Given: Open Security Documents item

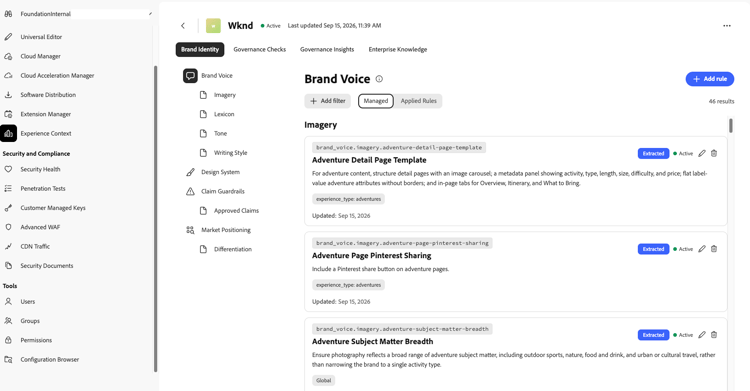Looking at the screenshot, I should [x=46, y=266].
